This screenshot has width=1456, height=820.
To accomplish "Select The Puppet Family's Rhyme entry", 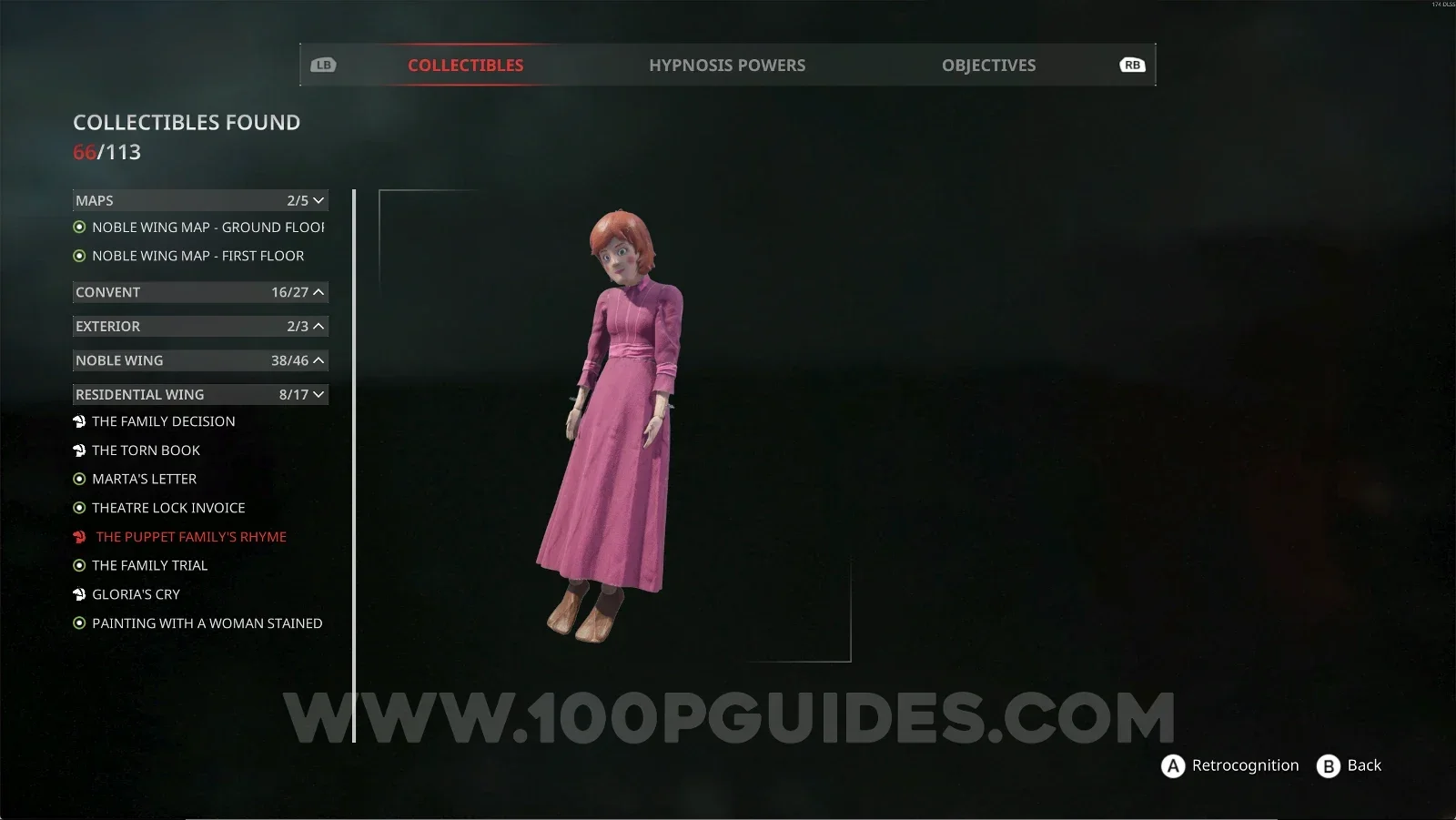I will tap(191, 537).
